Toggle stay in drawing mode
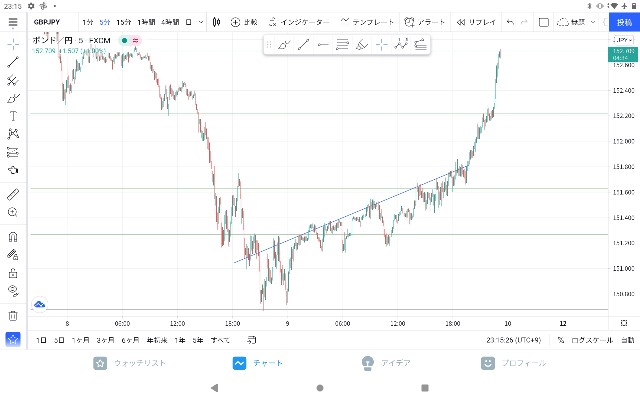The image size is (640, 400). (x=13, y=255)
